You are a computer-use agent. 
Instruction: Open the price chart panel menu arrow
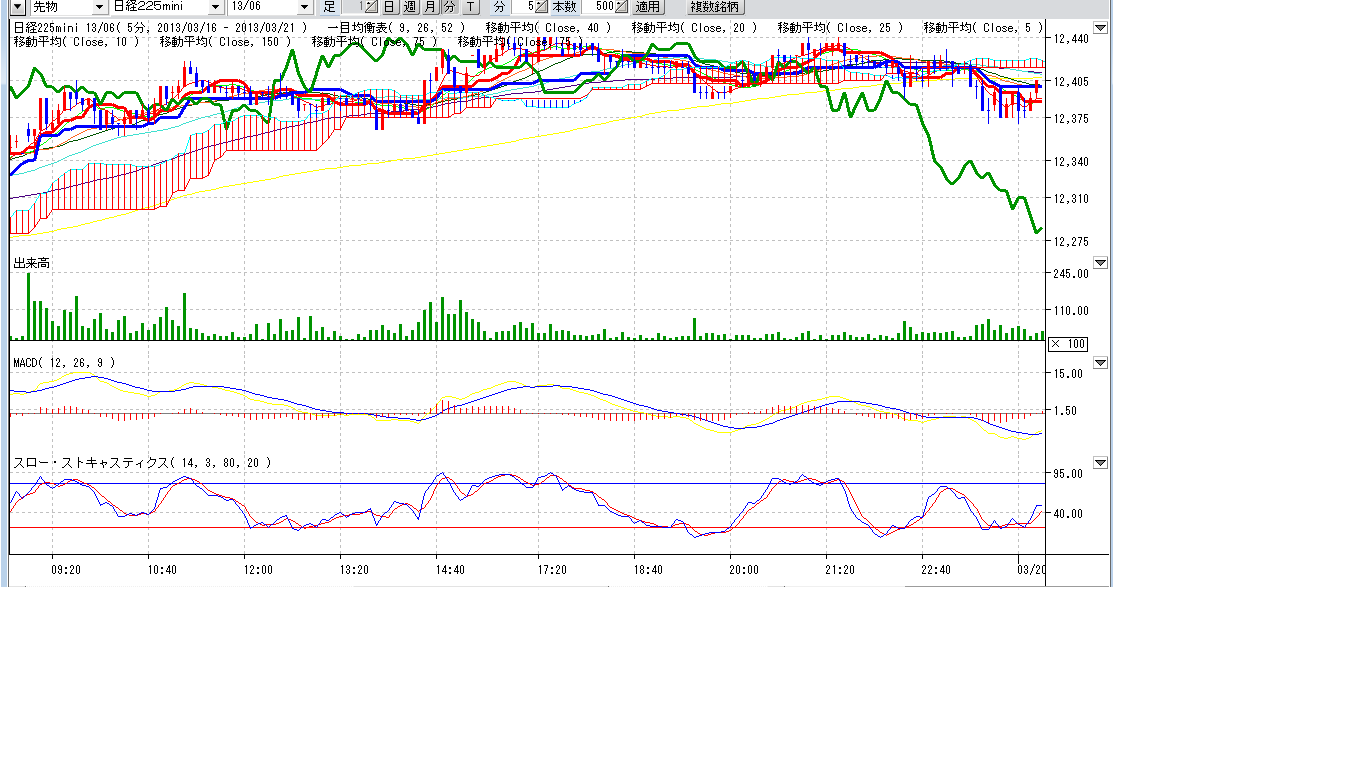pos(1100,28)
